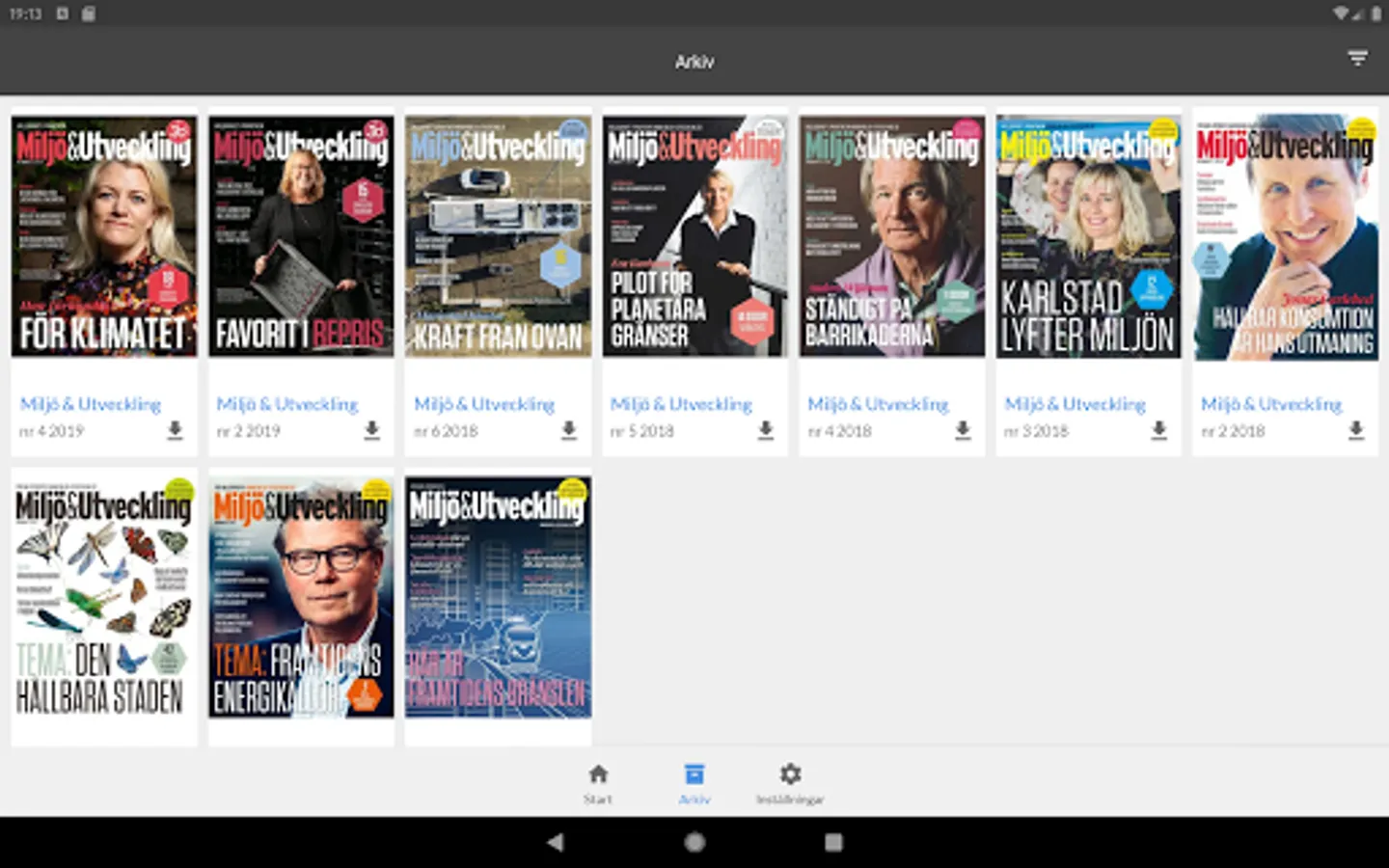Download issue nr 6 2018
1389x868 pixels.
point(569,430)
